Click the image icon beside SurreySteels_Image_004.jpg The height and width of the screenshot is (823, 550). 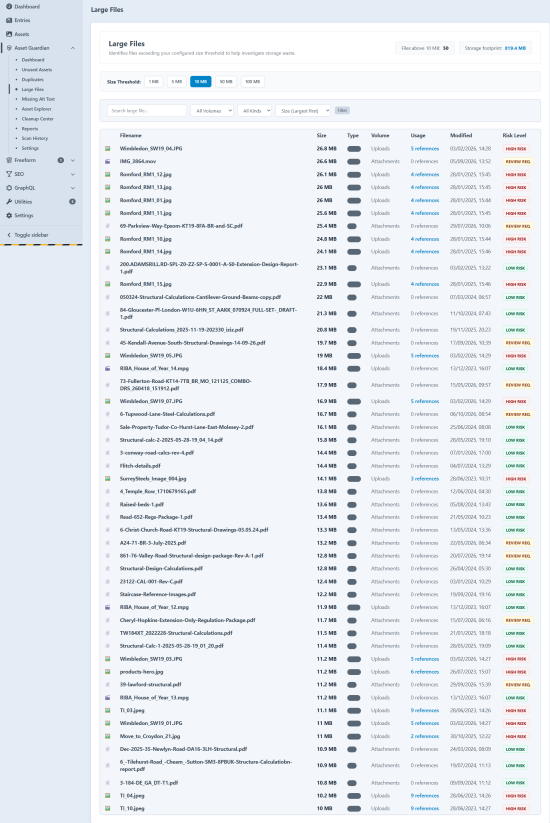point(108,479)
